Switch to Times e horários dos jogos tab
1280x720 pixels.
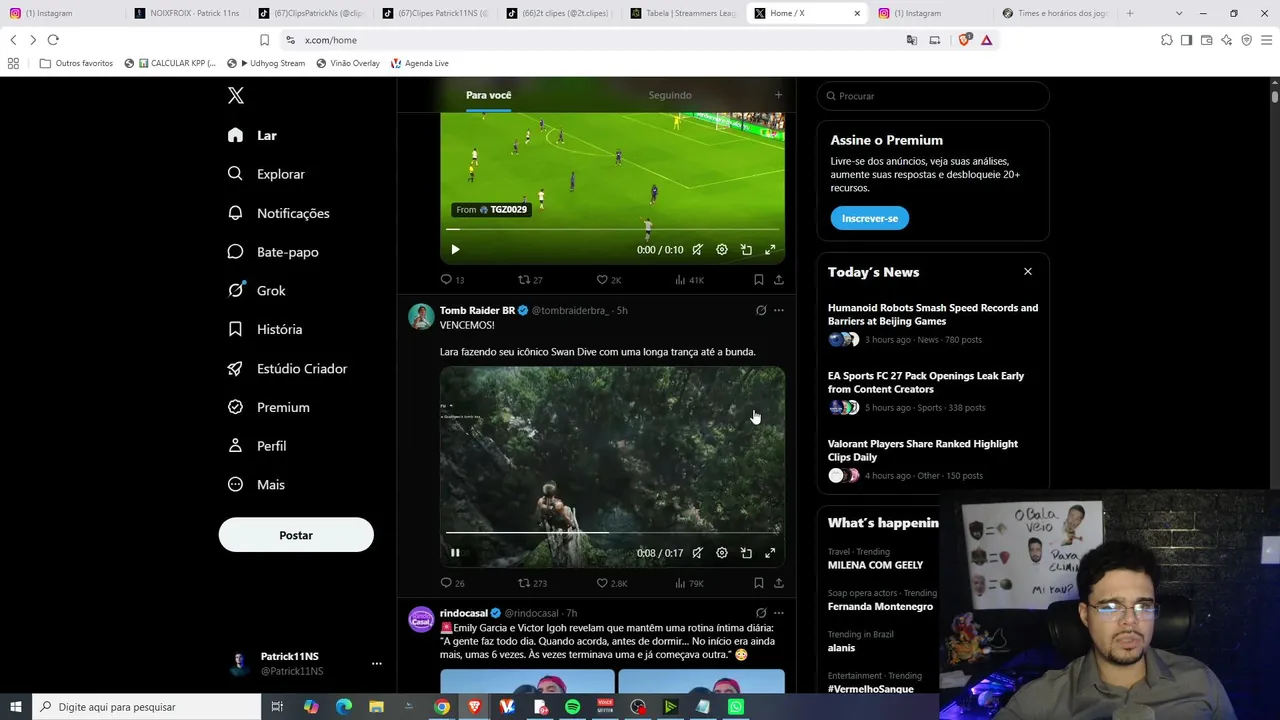coord(1056,13)
